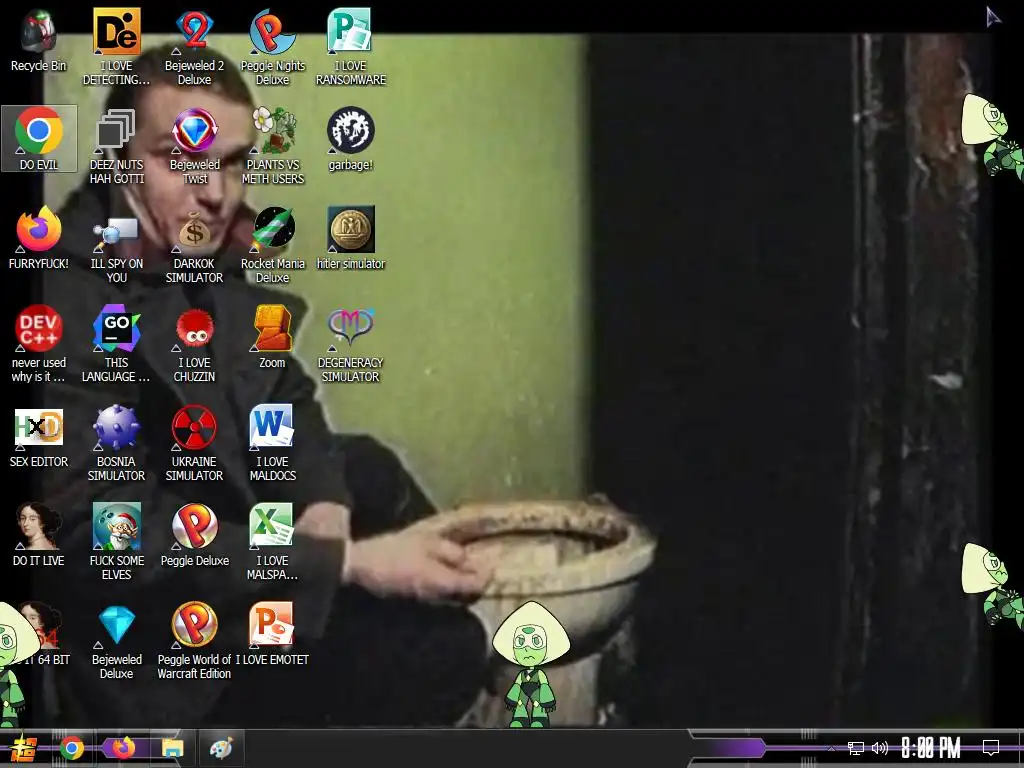The height and width of the screenshot is (768, 1024).
Task: Select the Firefox shortcut on the desktop
Action: coord(39,238)
